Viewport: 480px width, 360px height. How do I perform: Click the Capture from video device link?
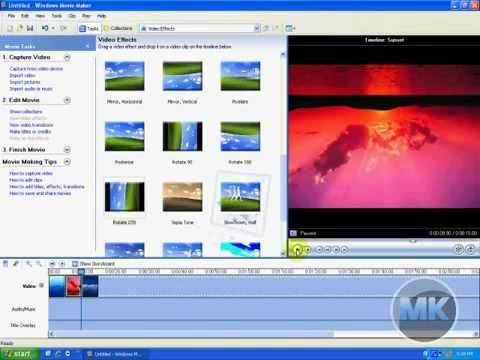pyautogui.click(x=36, y=69)
